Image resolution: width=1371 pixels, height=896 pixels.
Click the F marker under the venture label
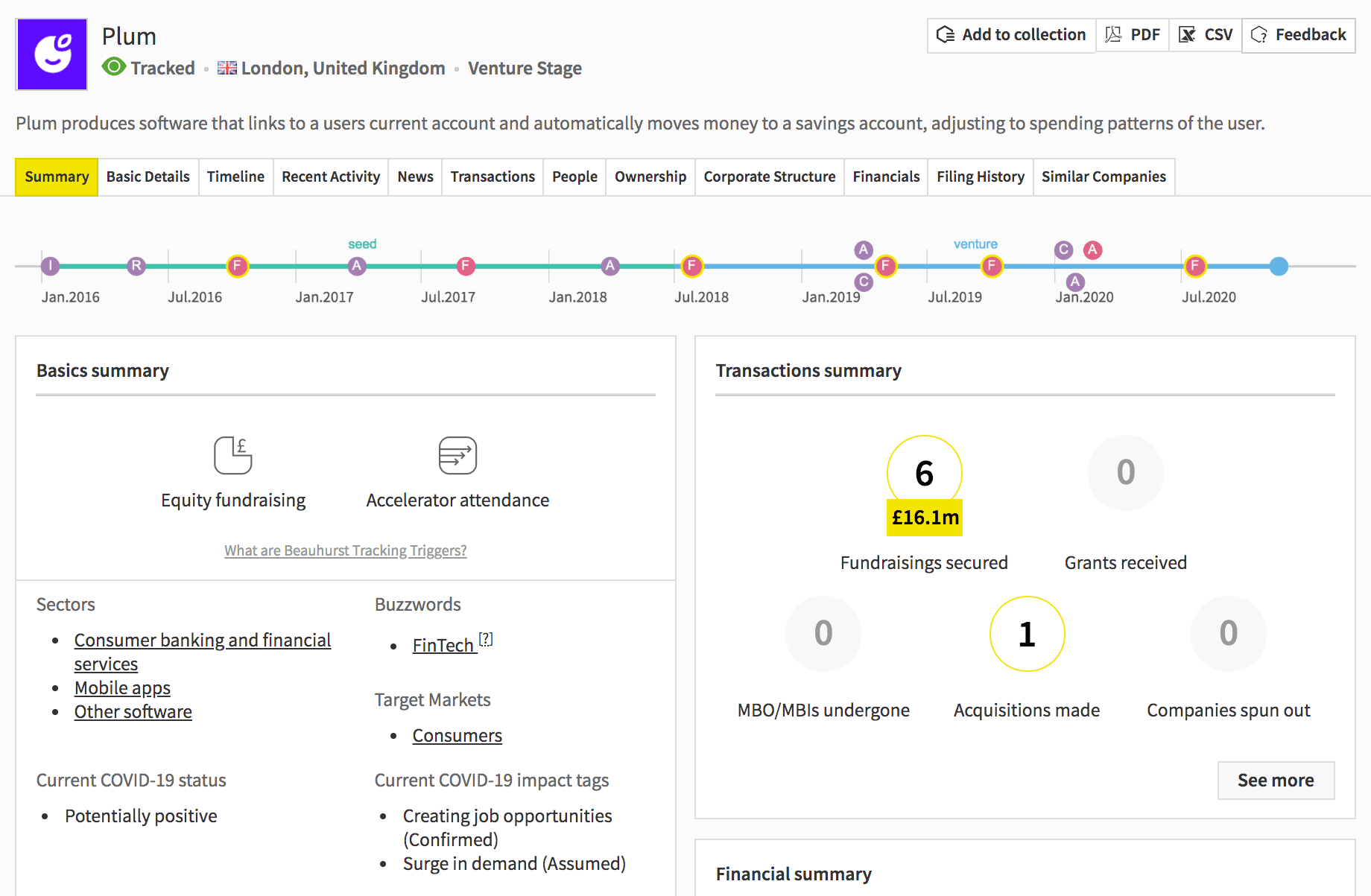pos(992,266)
